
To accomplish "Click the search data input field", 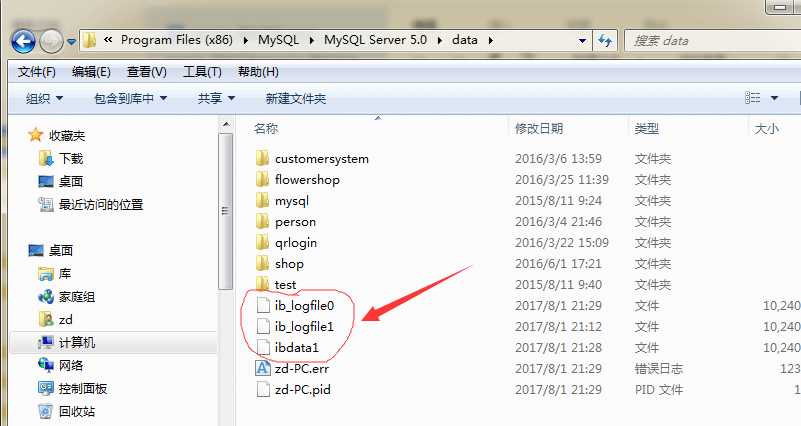I will [x=713, y=40].
